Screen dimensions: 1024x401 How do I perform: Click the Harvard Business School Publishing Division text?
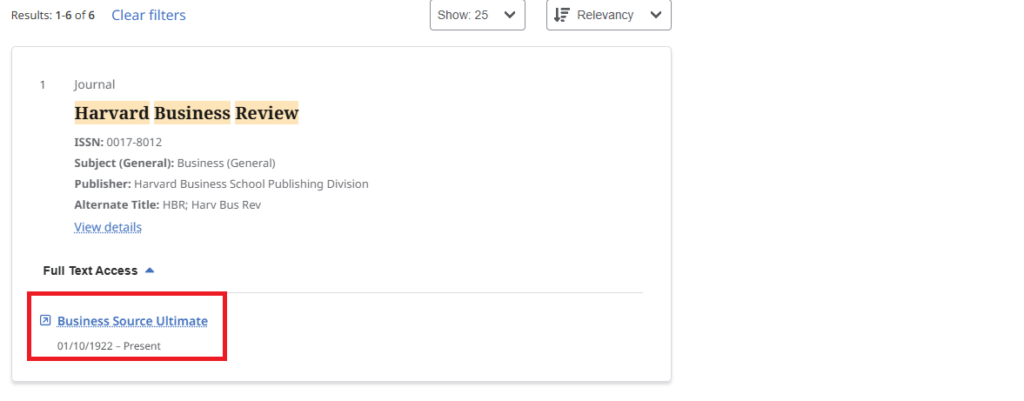[x=250, y=184]
